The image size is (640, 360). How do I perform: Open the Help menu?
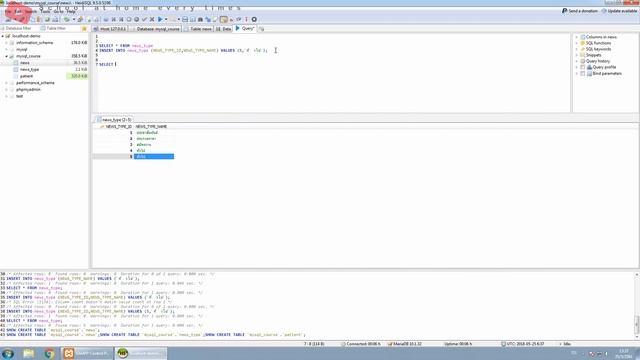(71, 11)
